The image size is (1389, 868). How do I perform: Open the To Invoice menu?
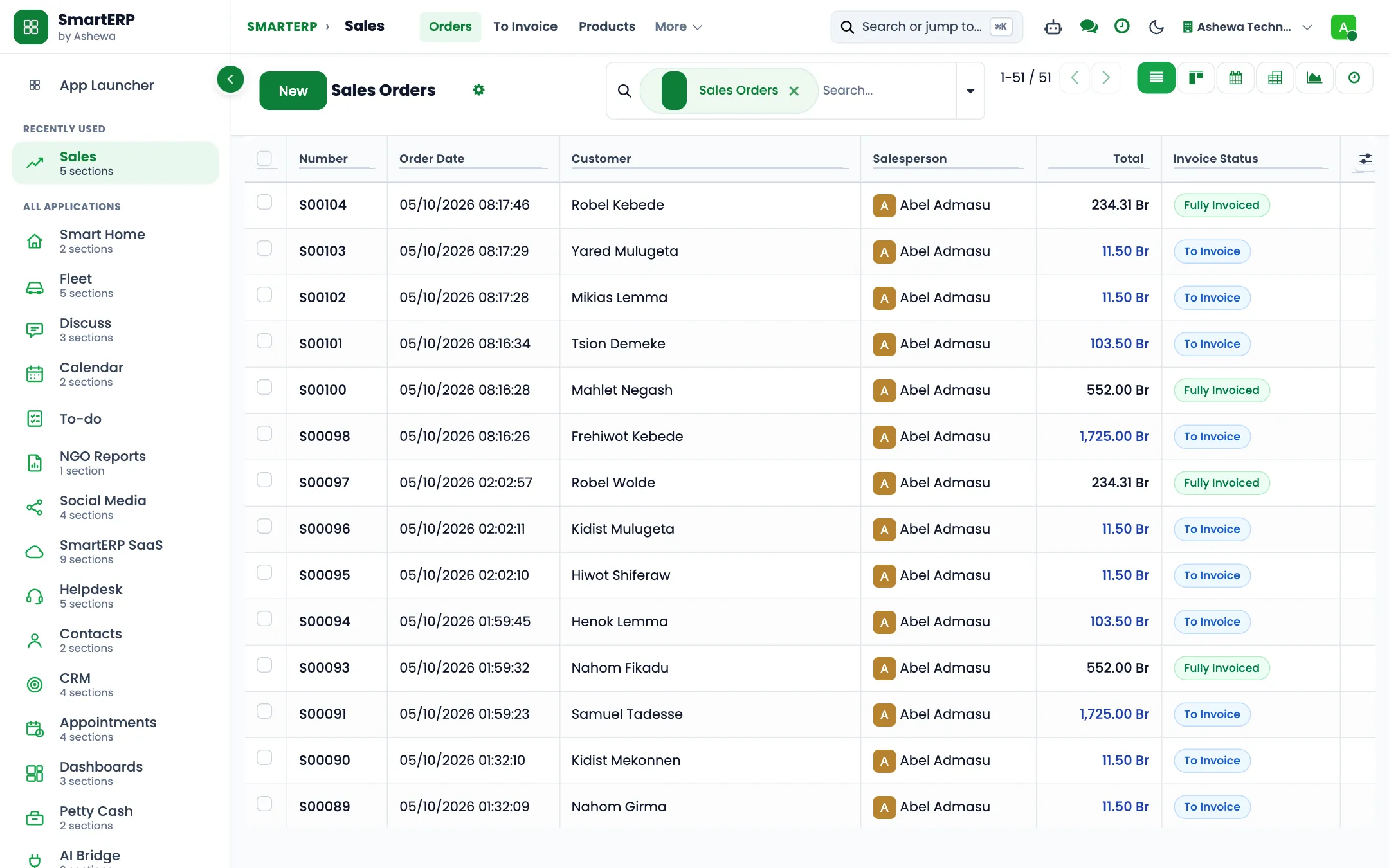coord(525,27)
